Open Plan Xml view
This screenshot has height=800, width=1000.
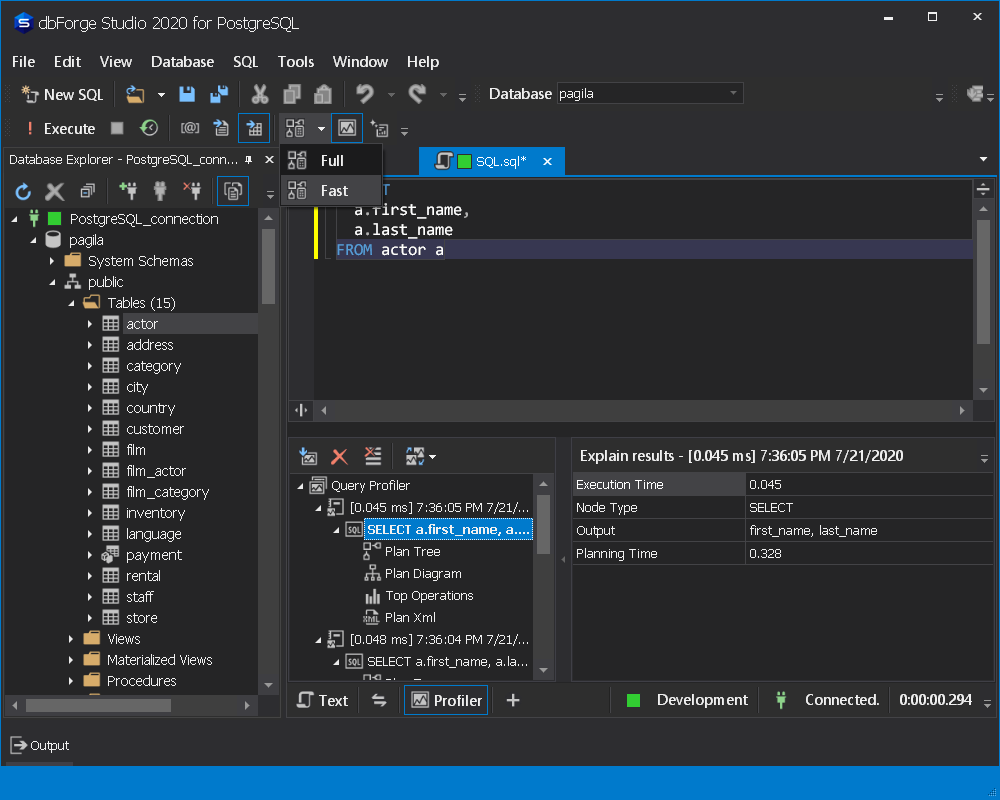(x=410, y=618)
